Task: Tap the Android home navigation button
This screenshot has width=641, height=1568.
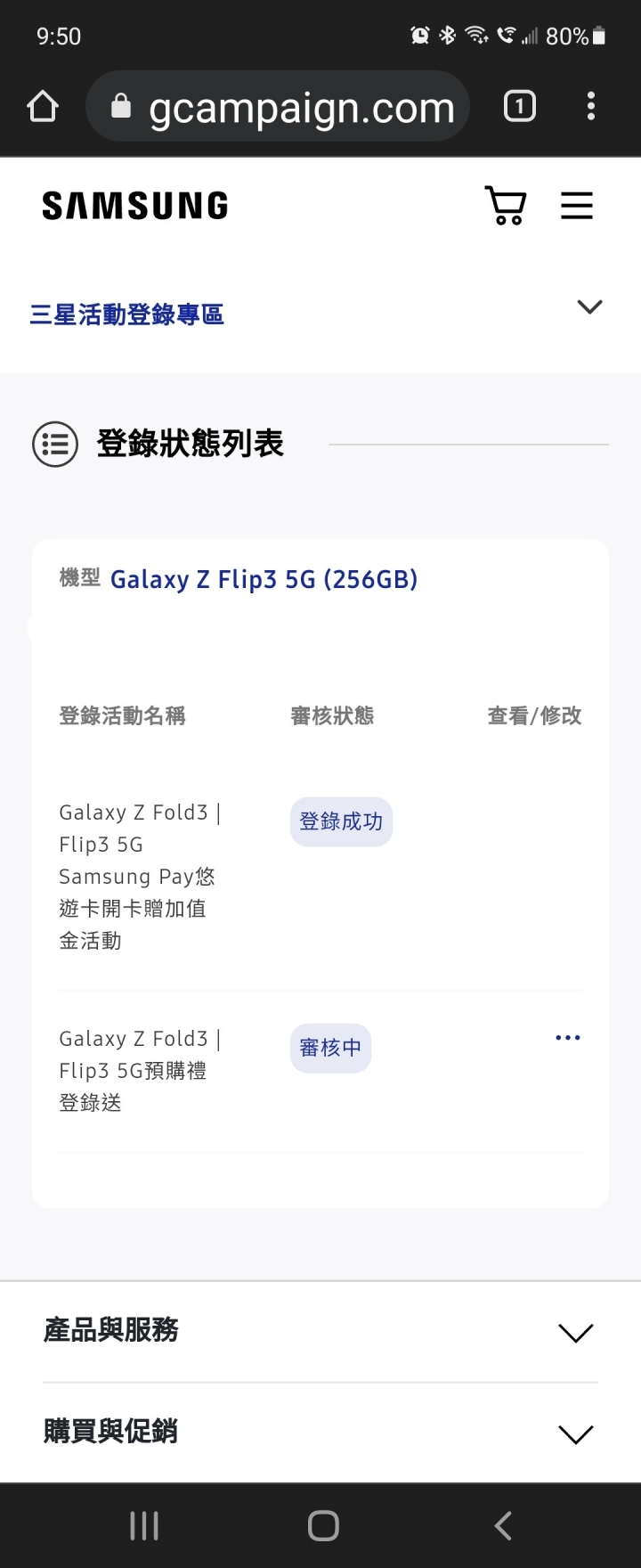Action: (323, 1525)
